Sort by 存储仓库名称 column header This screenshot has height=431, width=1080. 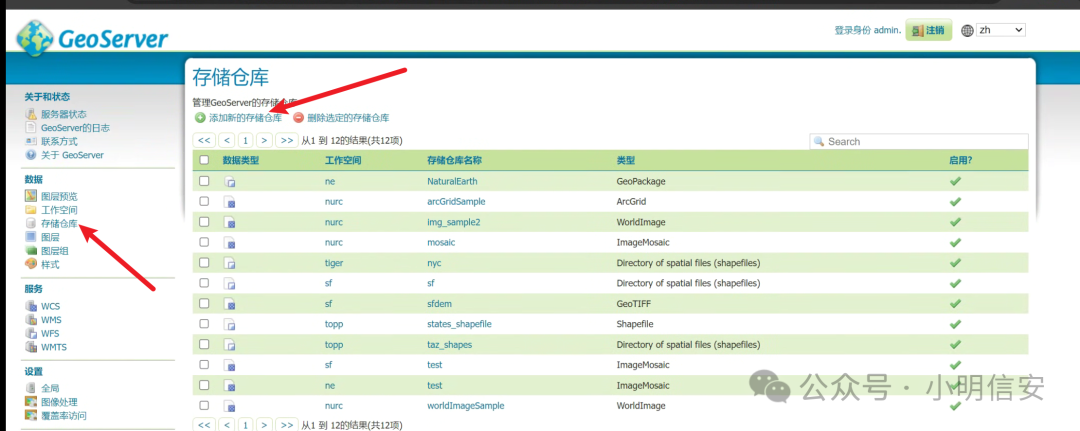(454, 160)
